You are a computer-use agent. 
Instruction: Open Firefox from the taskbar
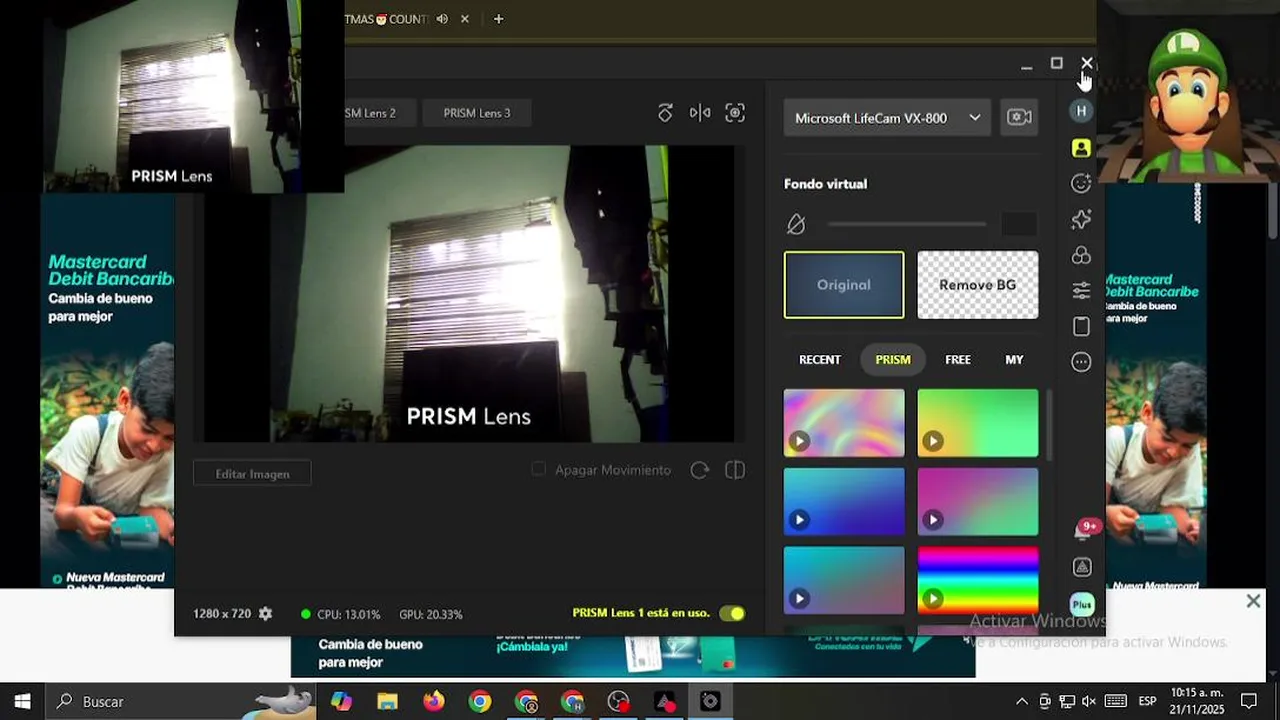(433, 702)
